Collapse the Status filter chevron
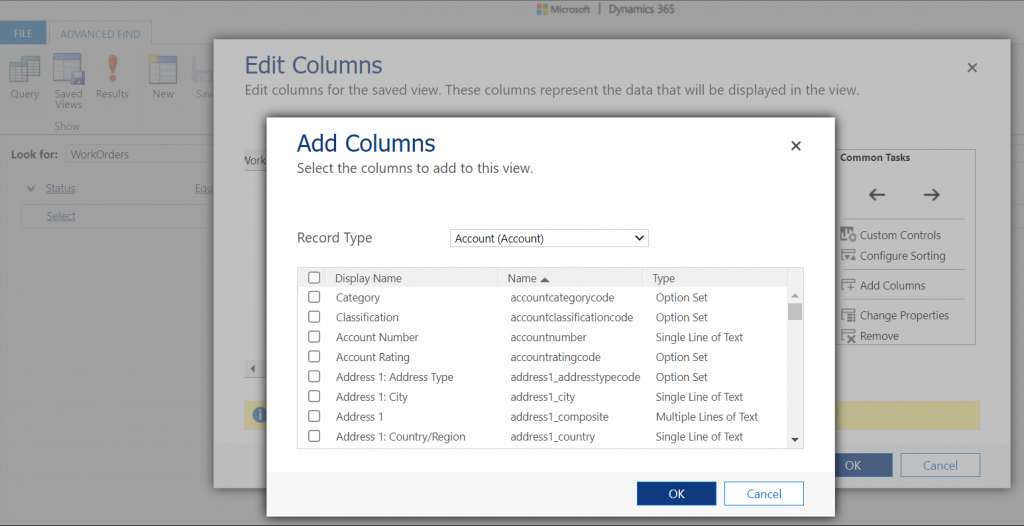 pyautogui.click(x=31, y=189)
